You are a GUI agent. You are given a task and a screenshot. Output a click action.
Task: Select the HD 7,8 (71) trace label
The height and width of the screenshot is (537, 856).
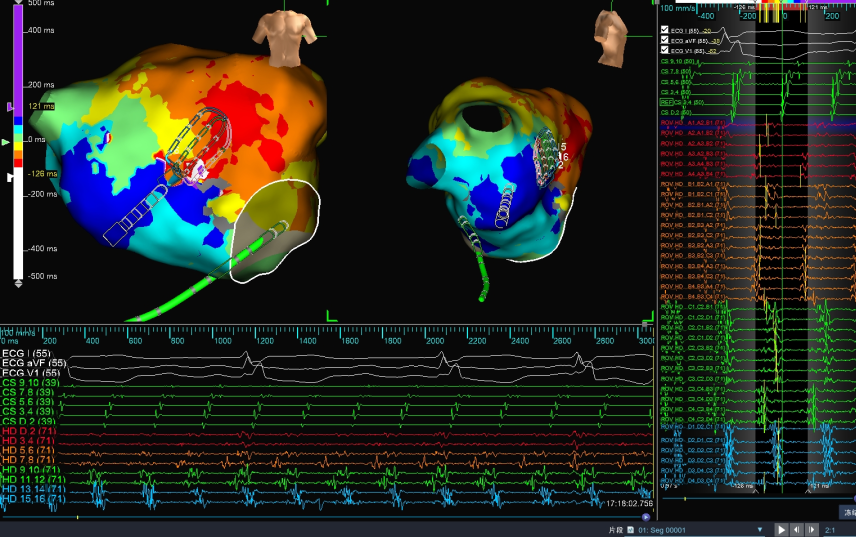29,460
